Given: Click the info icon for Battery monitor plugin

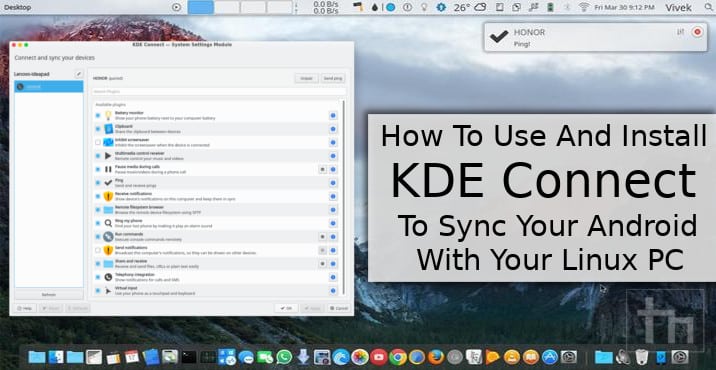Looking at the screenshot, I should (x=333, y=116).
